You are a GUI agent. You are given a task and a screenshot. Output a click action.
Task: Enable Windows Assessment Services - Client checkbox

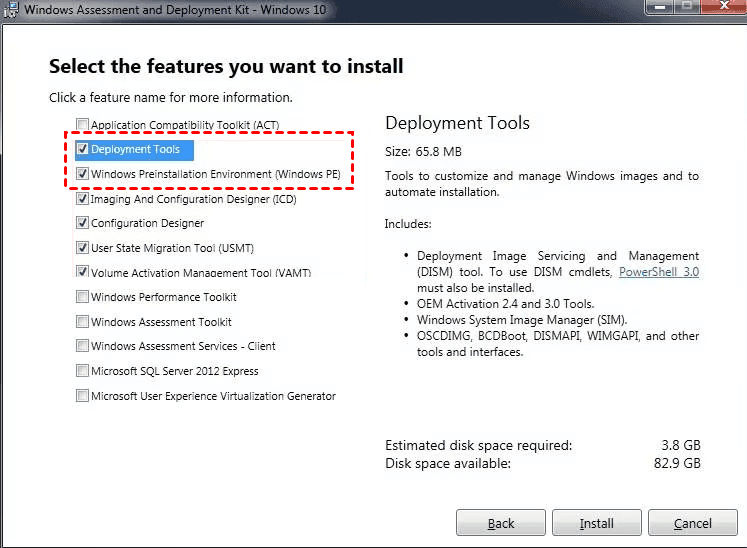tap(82, 346)
